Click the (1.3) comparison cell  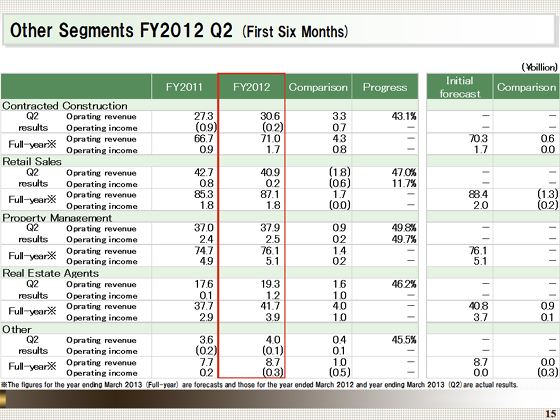(x=548, y=194)
